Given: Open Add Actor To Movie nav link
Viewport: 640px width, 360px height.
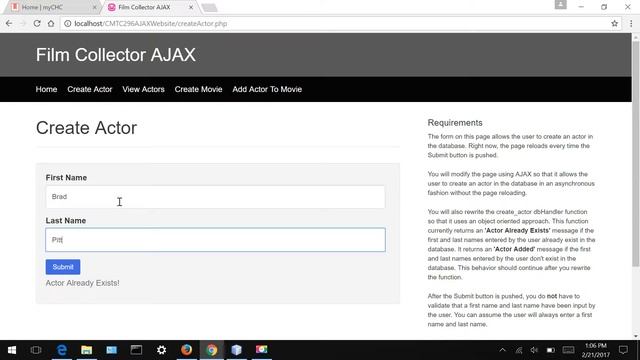Looking at the screenshot, I should pyautogui.click(x=267, y=89).
